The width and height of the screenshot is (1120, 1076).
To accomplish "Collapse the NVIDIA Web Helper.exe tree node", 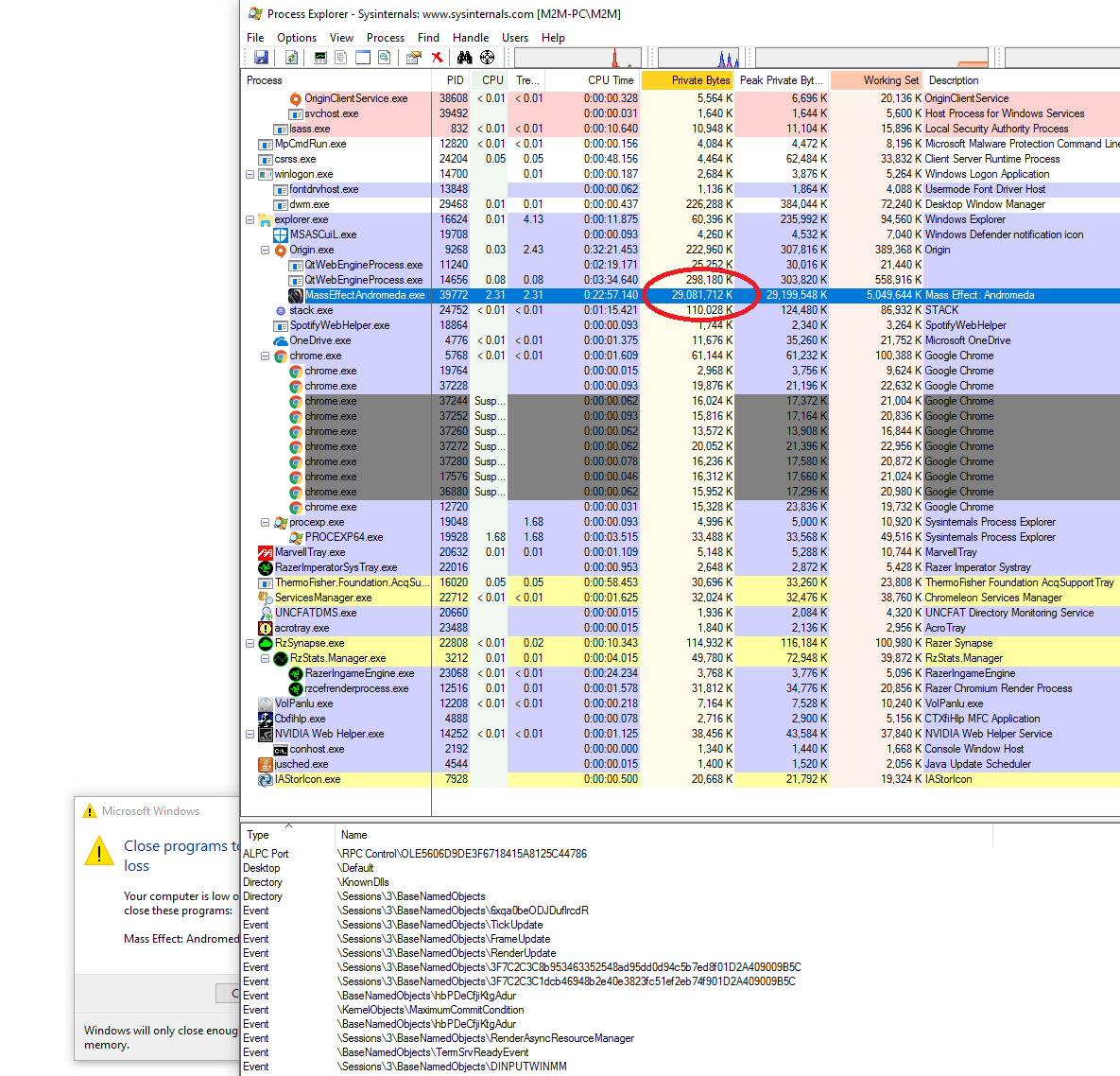I will coord(250,734).
